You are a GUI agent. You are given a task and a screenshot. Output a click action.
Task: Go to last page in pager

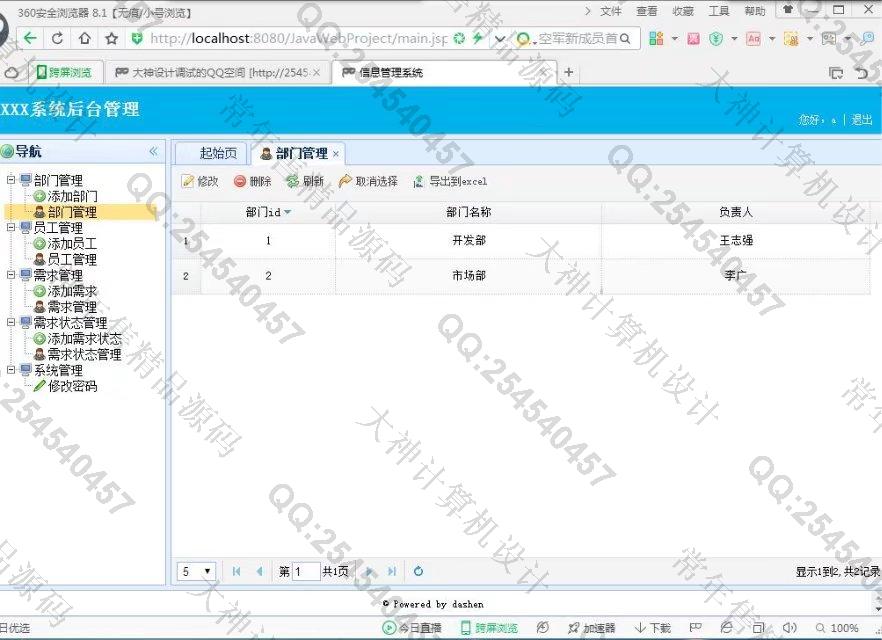click(392, 571)
